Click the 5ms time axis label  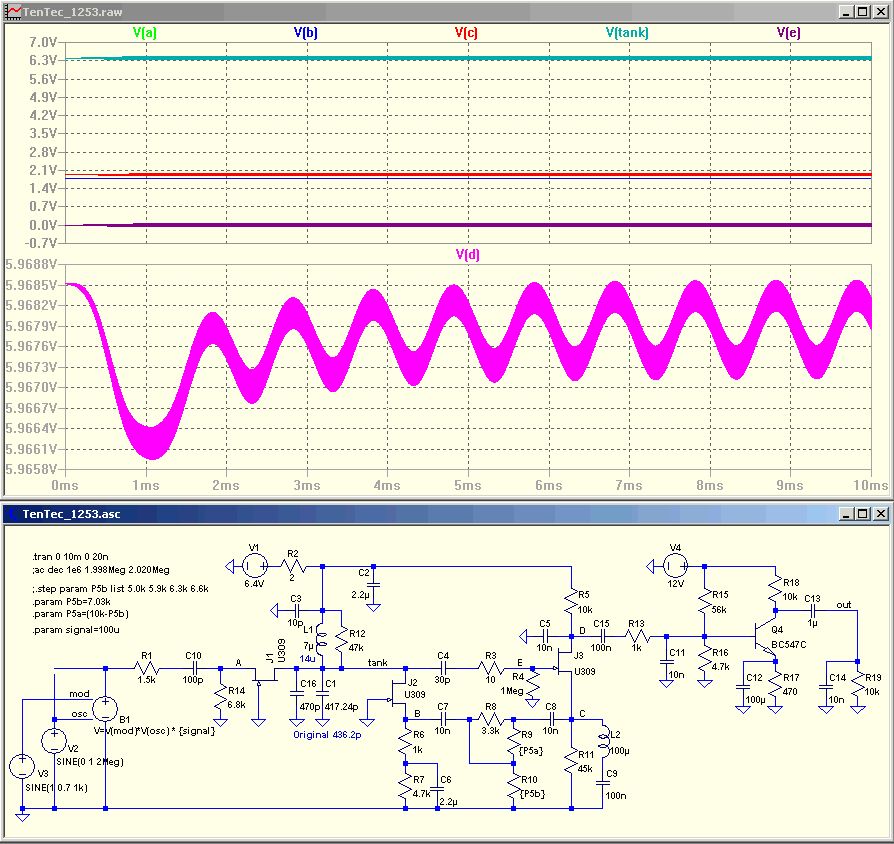466,485
